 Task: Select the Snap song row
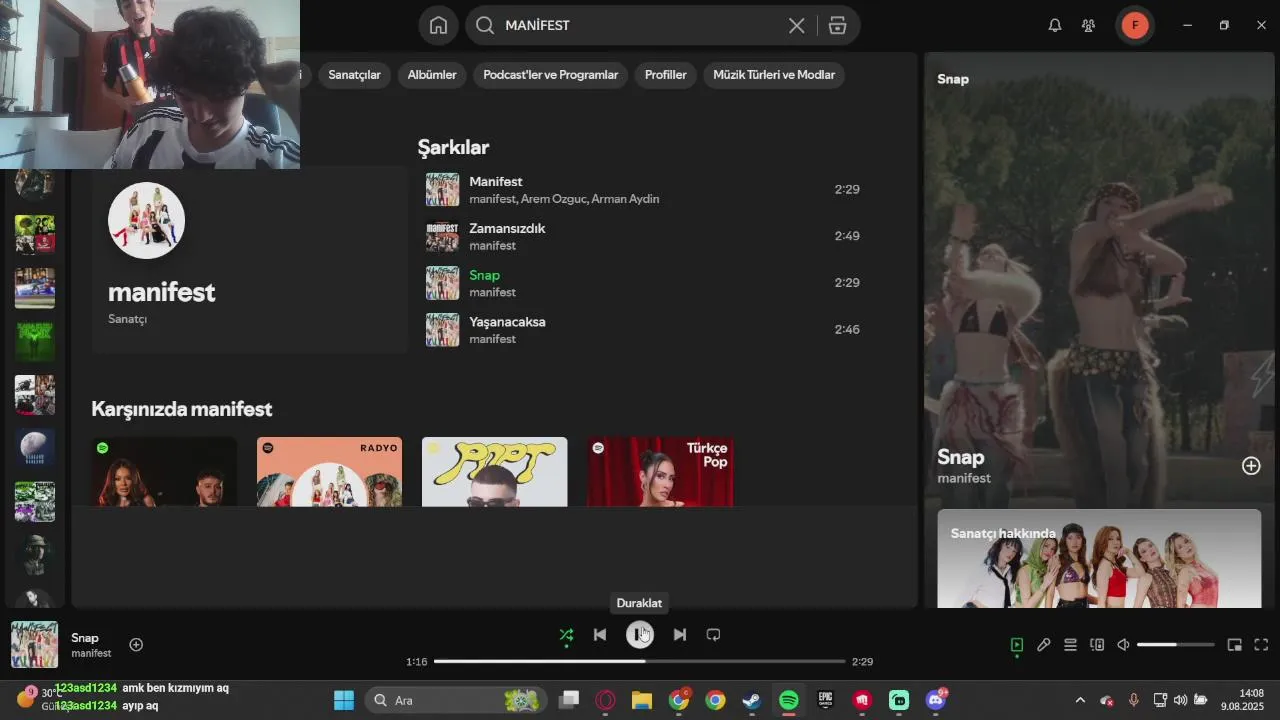(642, 283)
